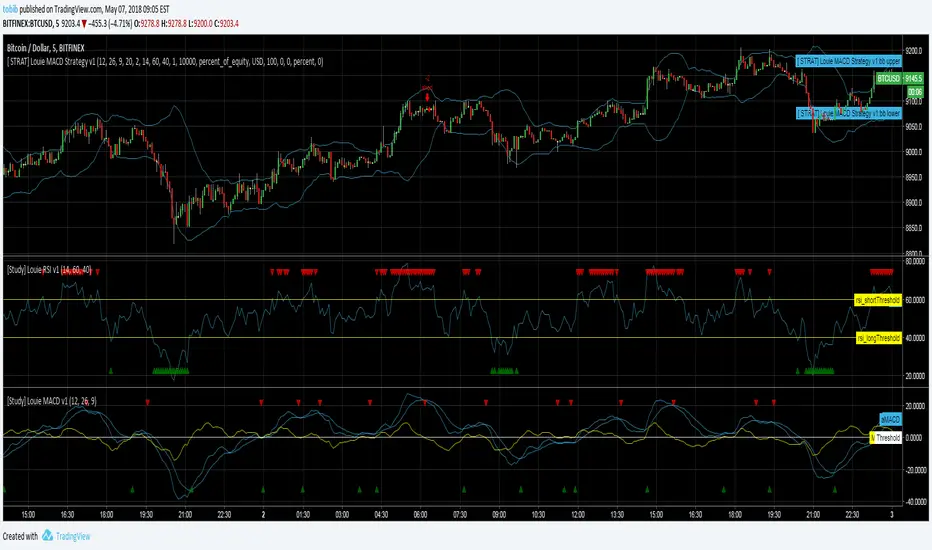This screenshot has width=932, height=550.
Task: Click the rsi_longThreshold yellow label
Action: 879,338
